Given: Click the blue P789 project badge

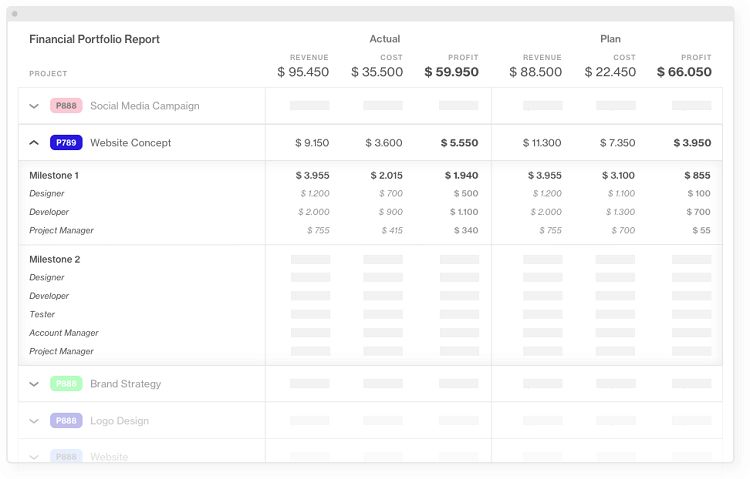Looking at the screenshot, I should click(66, 143).
